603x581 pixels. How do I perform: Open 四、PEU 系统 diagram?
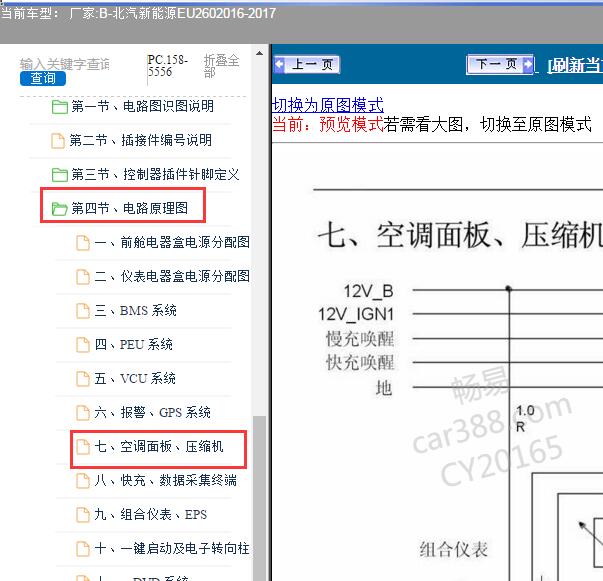133,344
